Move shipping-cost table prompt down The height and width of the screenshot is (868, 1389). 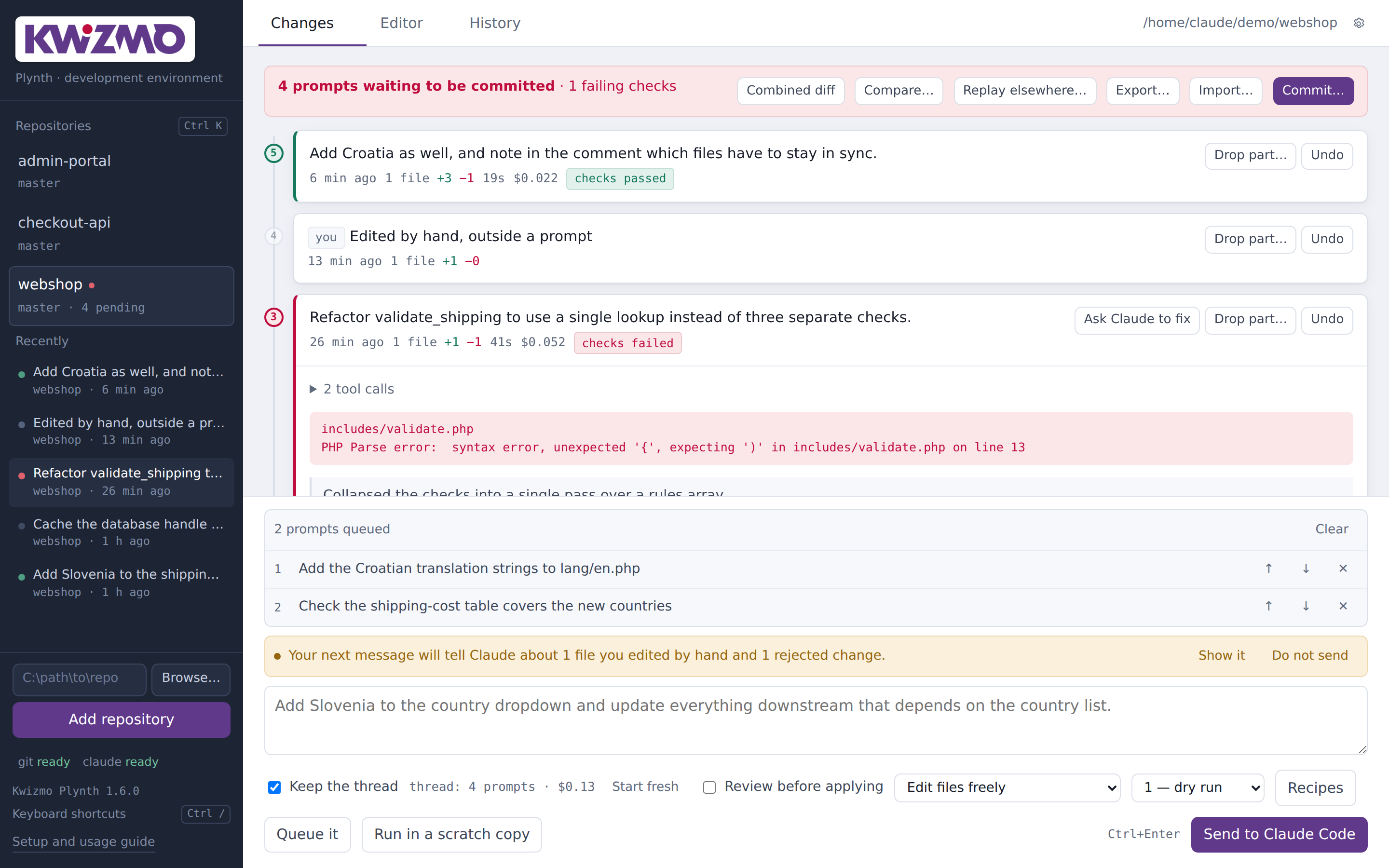(x=1306, y=606)
